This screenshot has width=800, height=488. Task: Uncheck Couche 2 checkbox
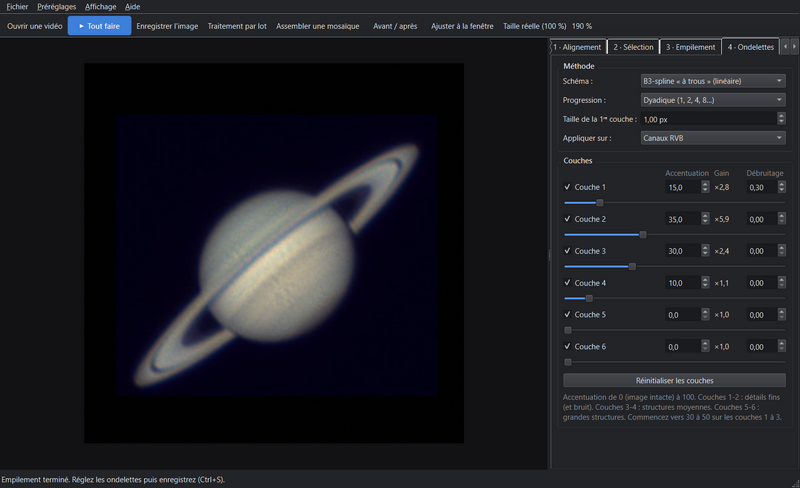pyautogui.click(x=567, y=219)
